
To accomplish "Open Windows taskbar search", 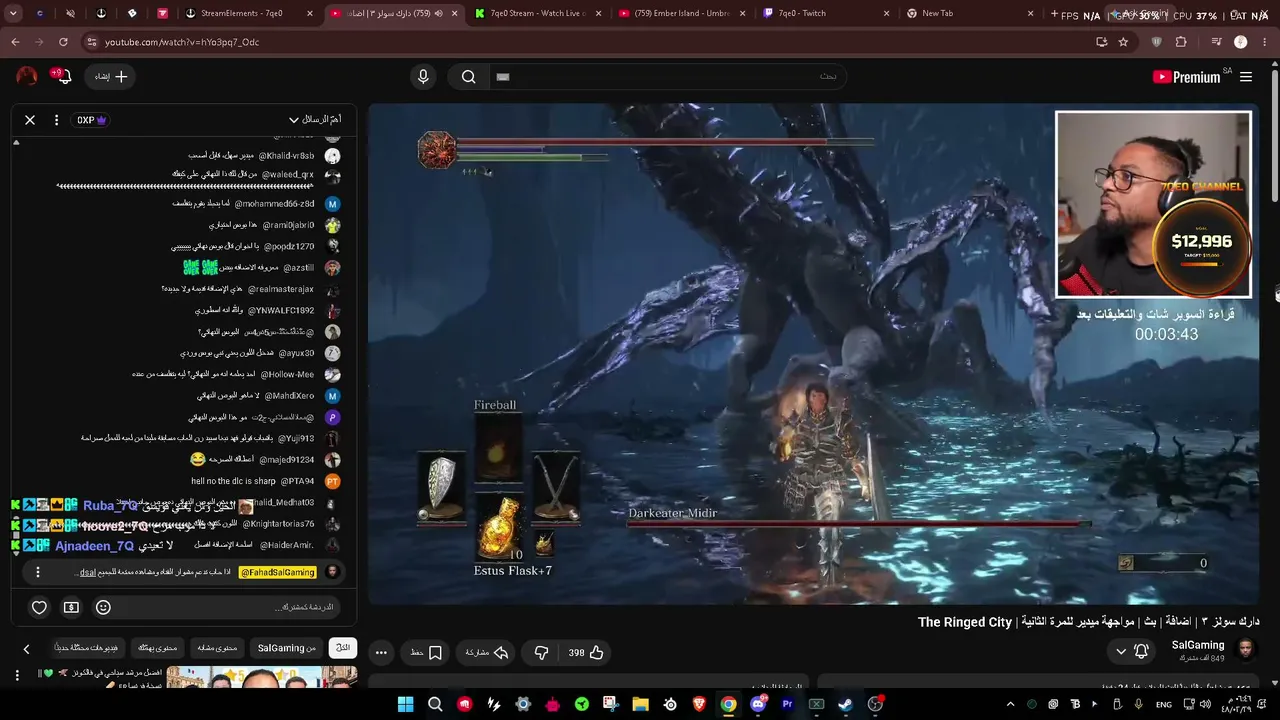I will point(435,704).
